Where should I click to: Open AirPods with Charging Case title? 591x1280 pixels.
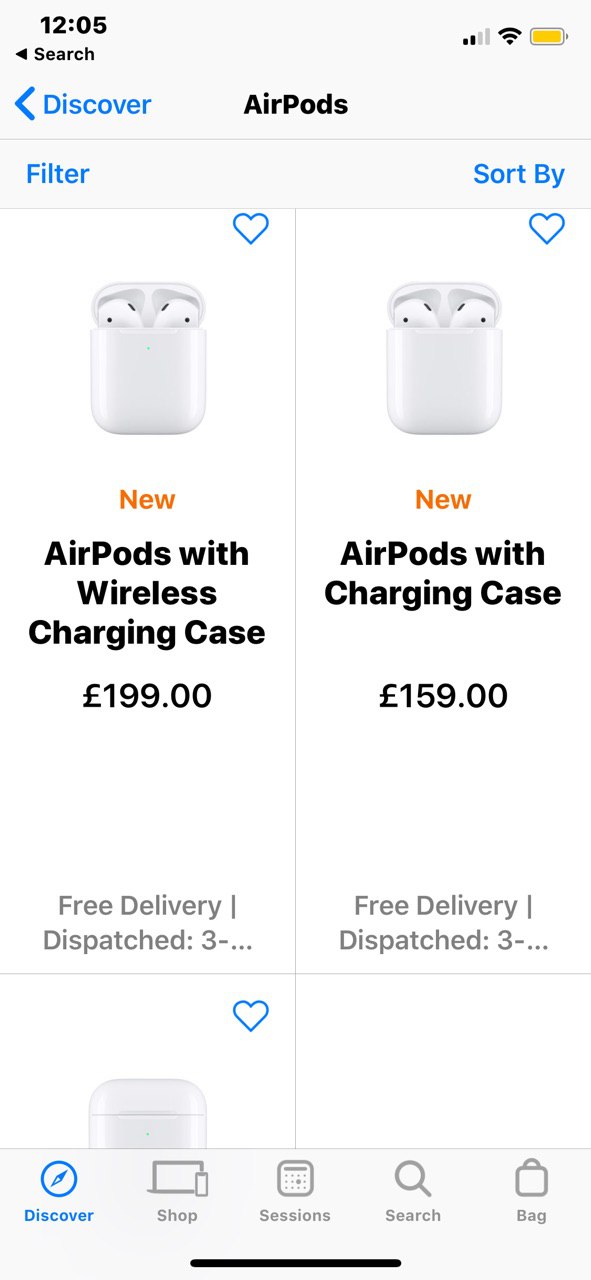[443, 573]
